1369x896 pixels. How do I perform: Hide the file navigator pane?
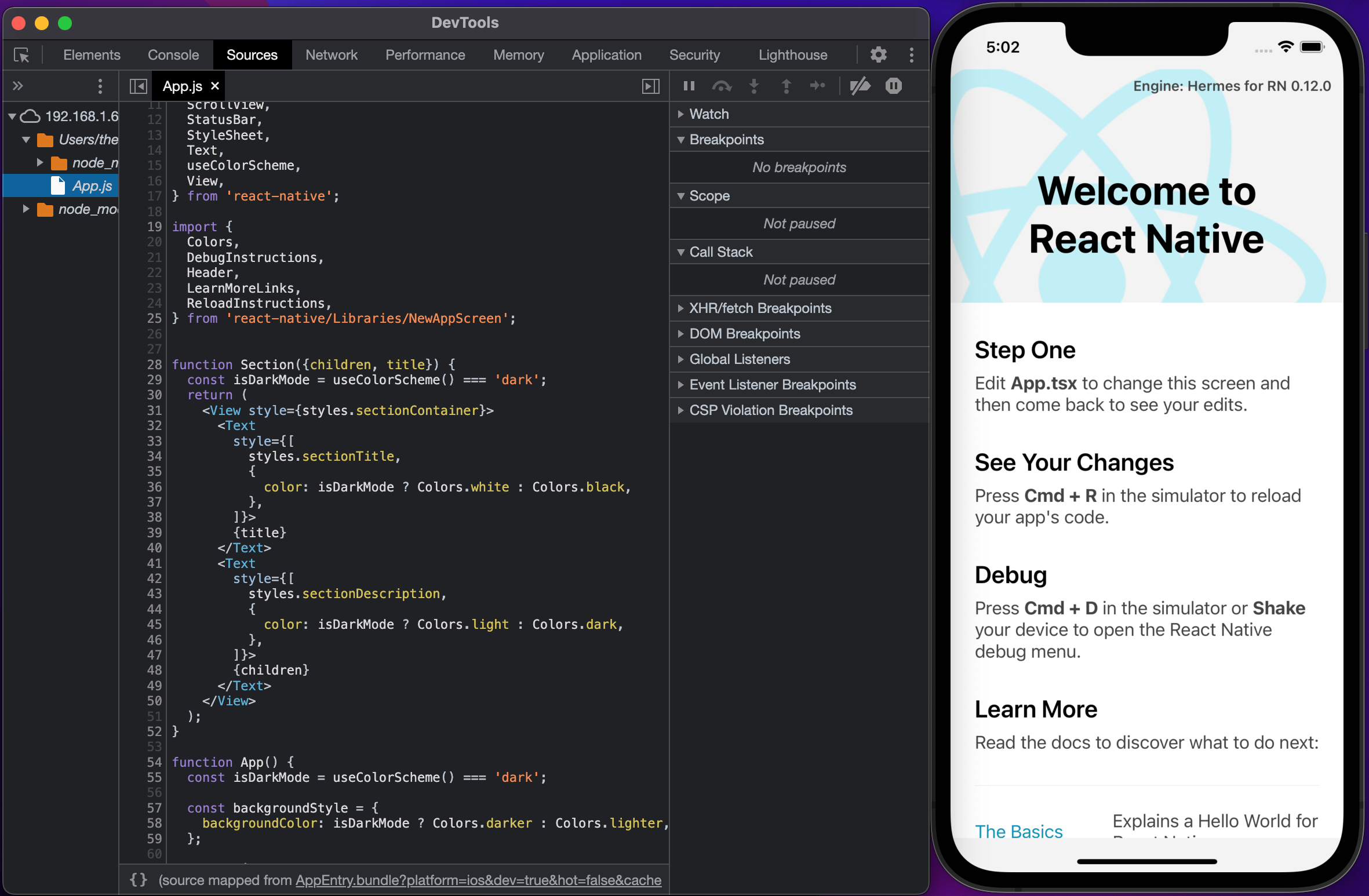tap(138, 86)
